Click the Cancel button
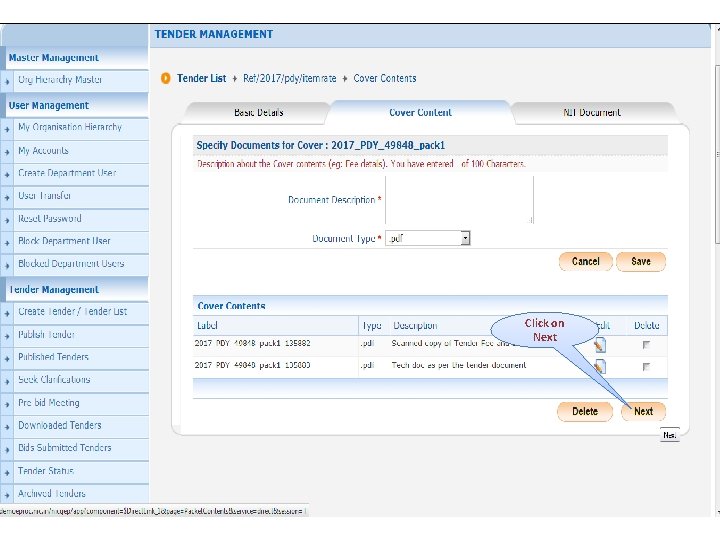 [585, 261]
